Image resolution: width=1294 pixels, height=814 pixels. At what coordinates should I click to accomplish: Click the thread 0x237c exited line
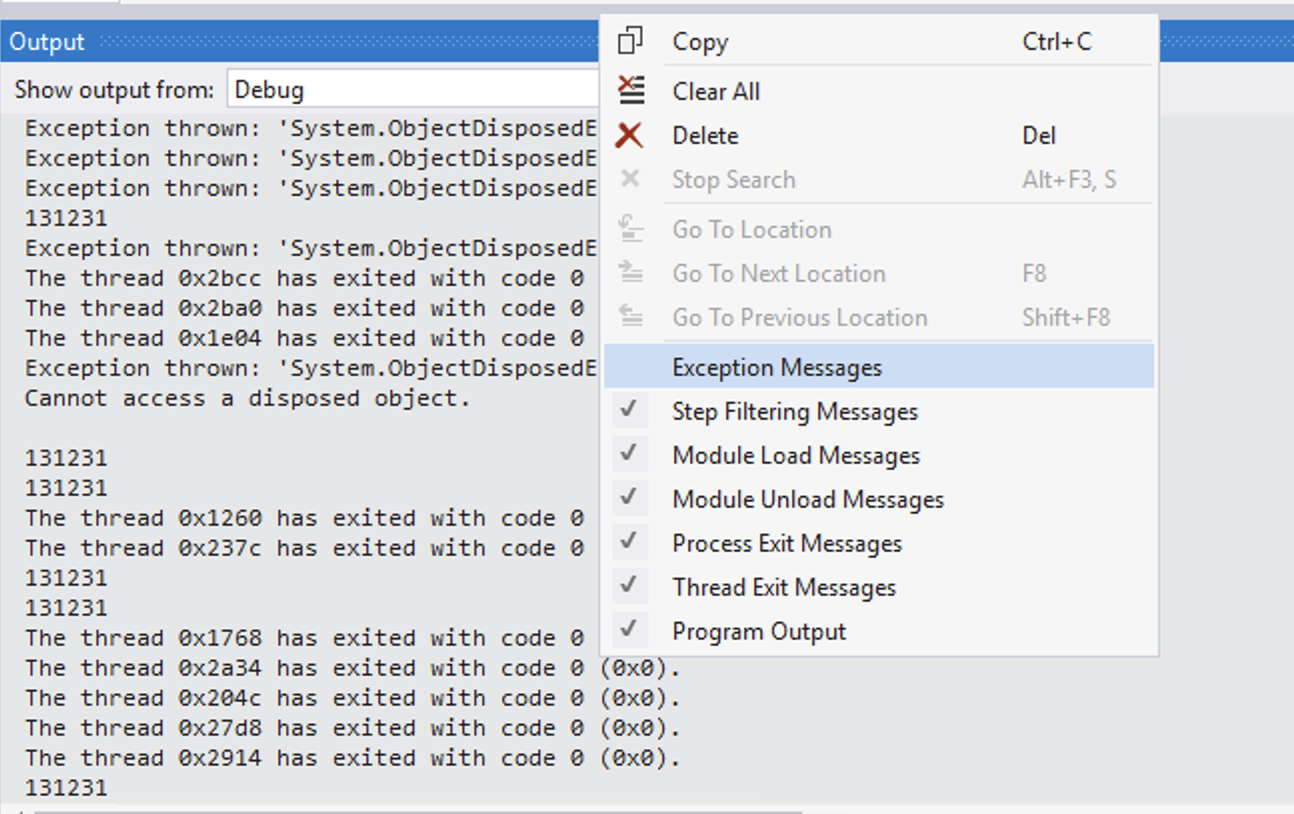click(x=304, y=548)
